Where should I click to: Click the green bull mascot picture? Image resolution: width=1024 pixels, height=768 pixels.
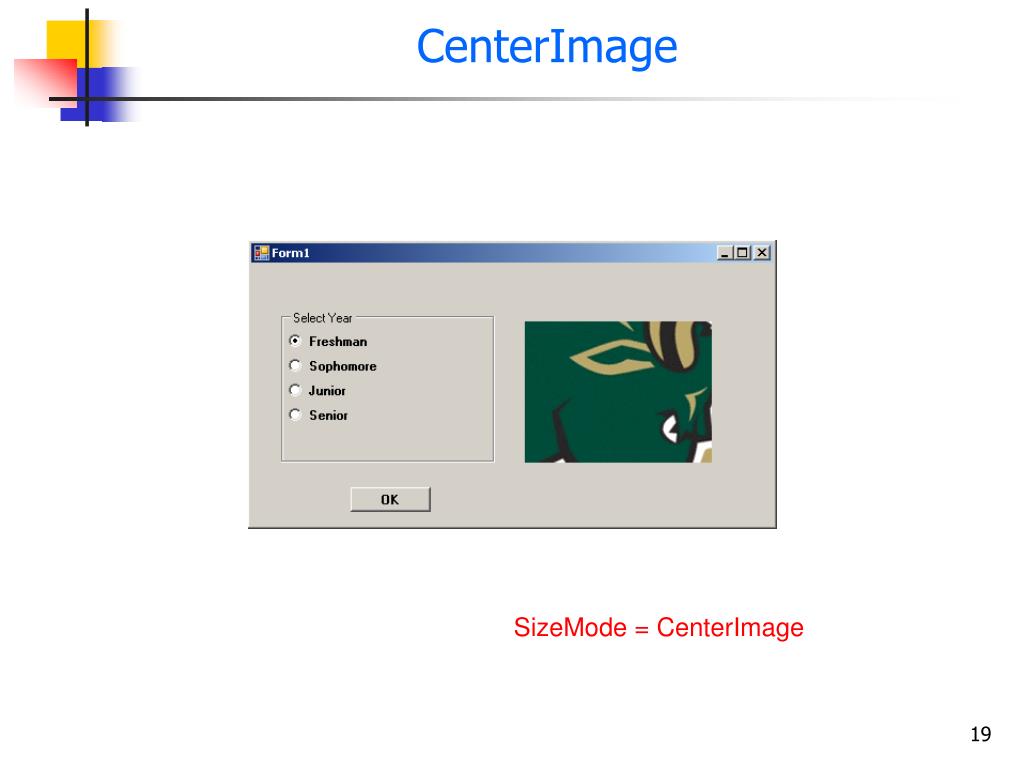coord(618,392)
